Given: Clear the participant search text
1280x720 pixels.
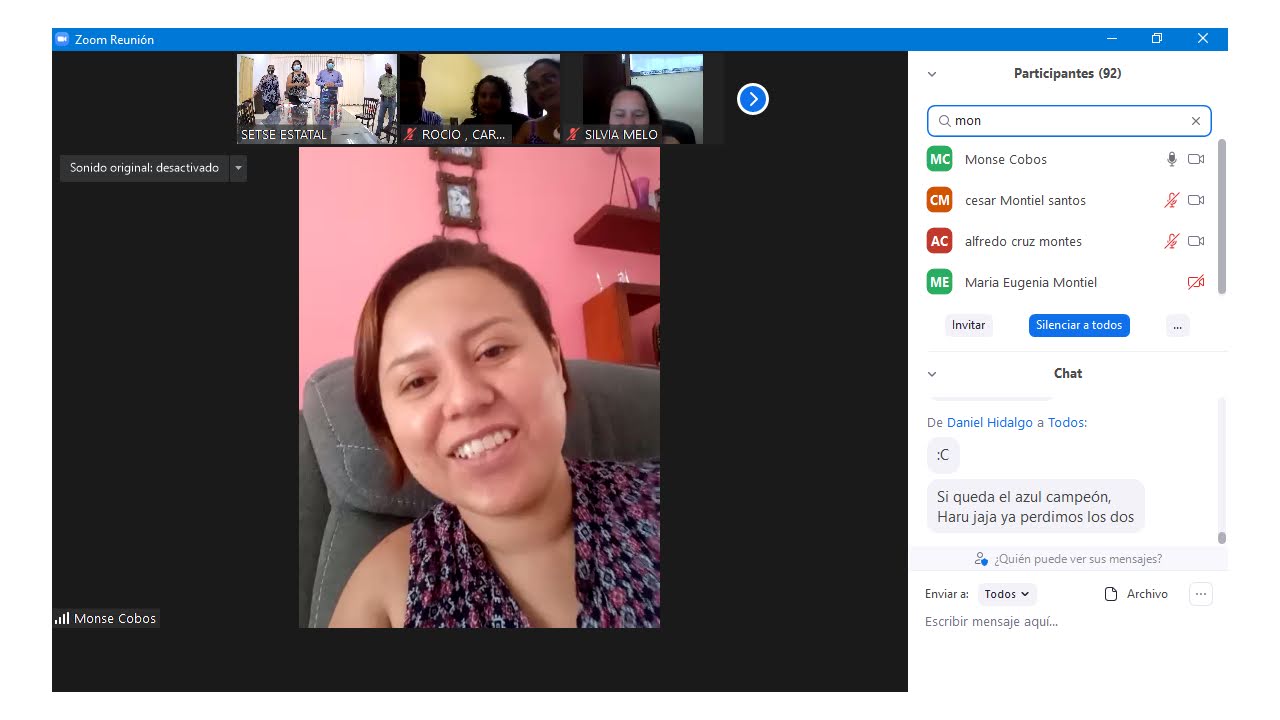Looking at the screenshot, I should tap(1195, 121).
